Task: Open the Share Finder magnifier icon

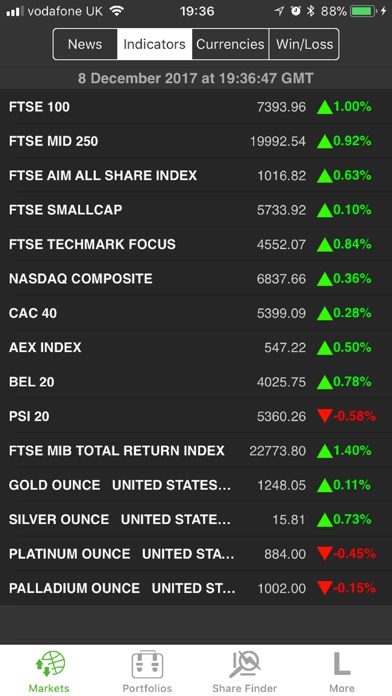Action: point(245,664)
